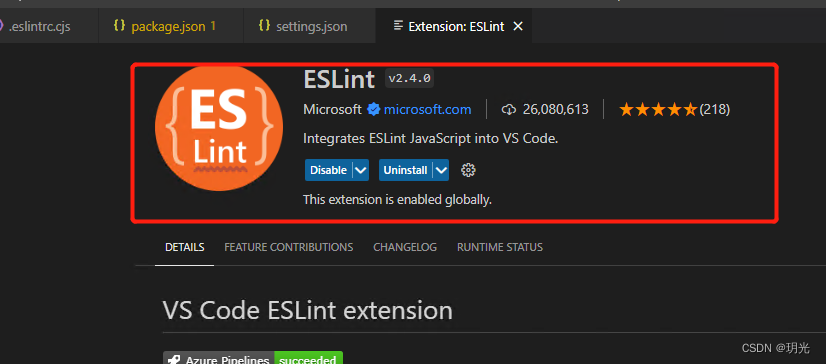
Task: Click the v2.4.0 version badge
Action: pyautogui.click(x=409, y=78)
